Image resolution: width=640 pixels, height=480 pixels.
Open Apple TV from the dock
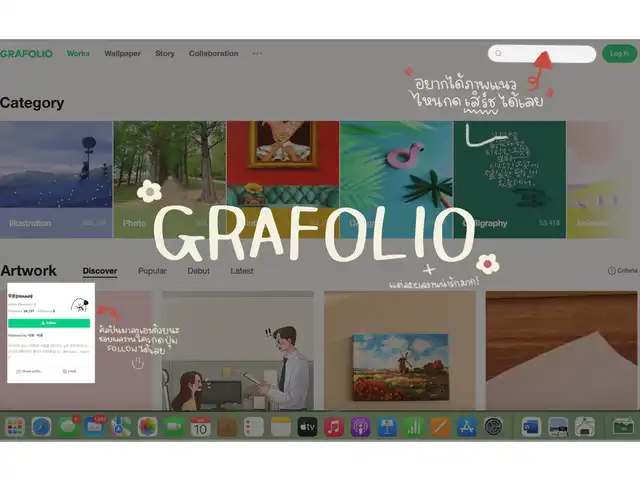[x=307, y=427]
